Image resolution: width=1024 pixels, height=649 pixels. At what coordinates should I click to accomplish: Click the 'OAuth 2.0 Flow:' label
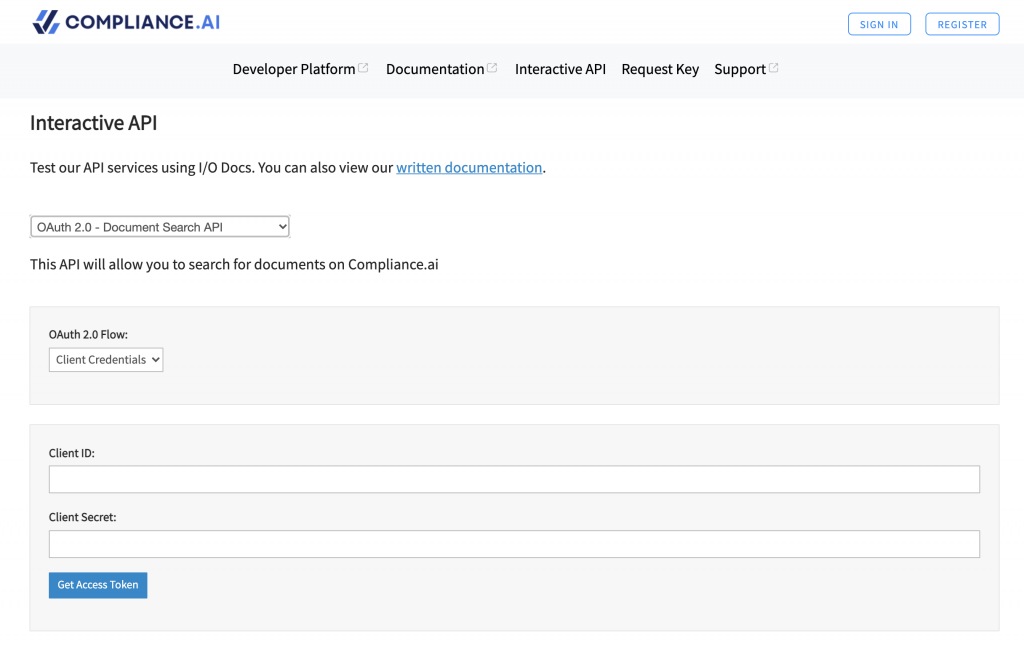tap(88, 334)
